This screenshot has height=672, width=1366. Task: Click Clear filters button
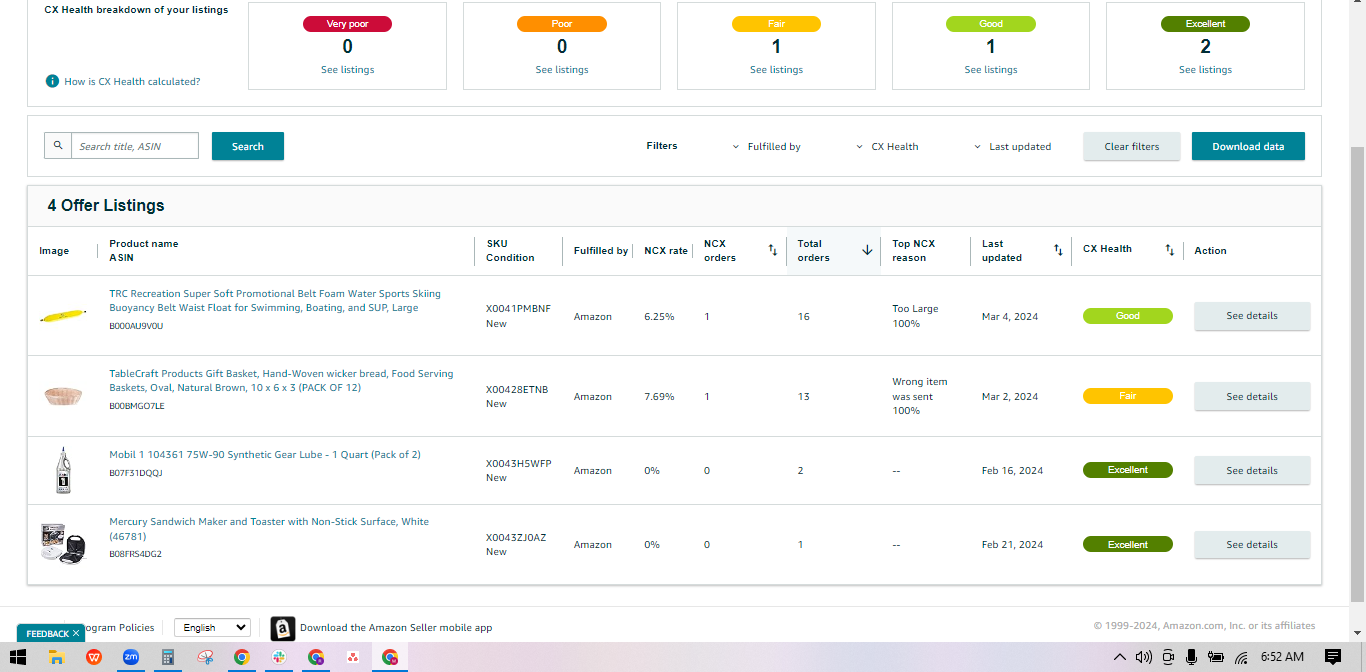pos(1132,146)
